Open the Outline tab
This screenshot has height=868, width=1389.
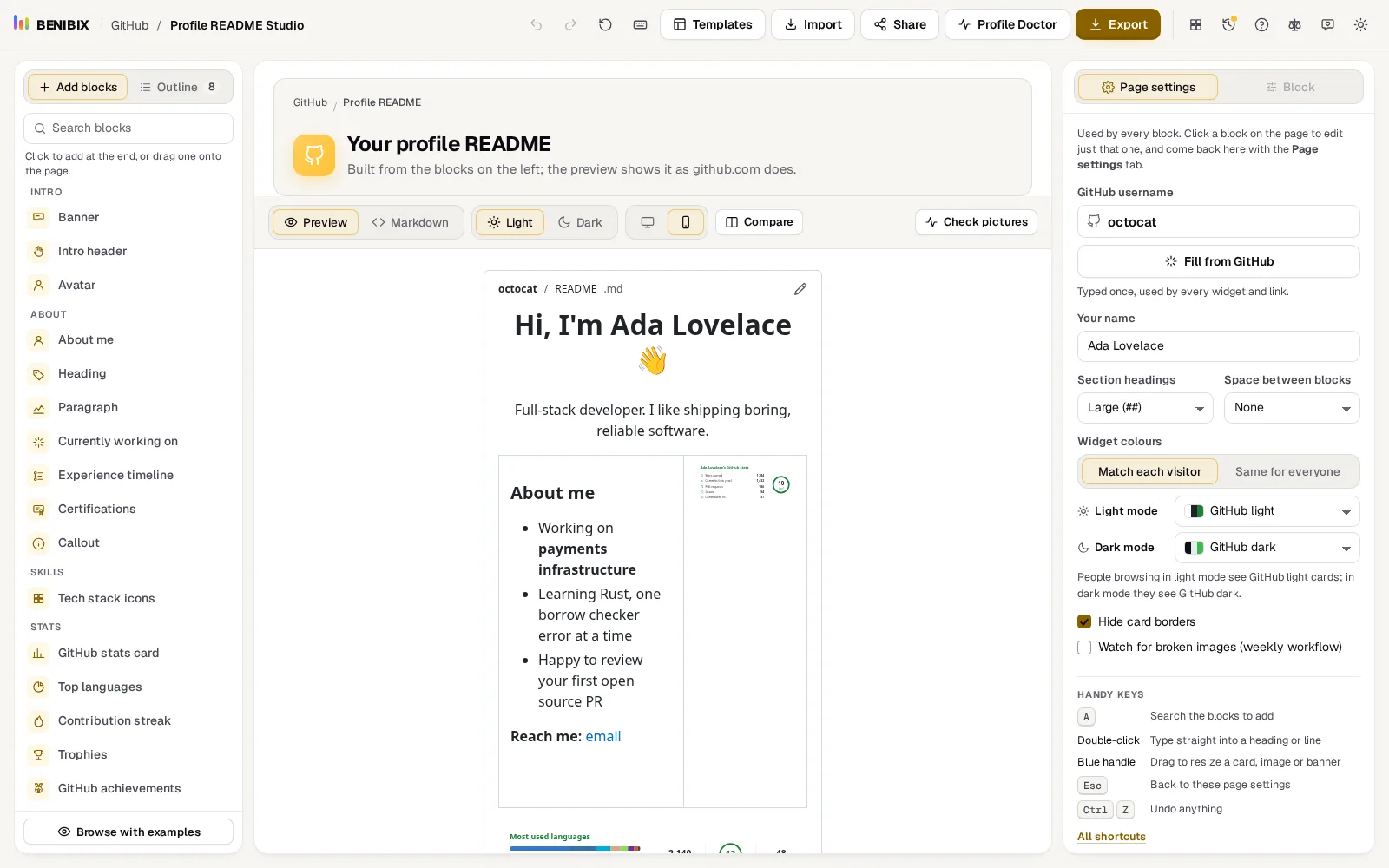[178, 87]
